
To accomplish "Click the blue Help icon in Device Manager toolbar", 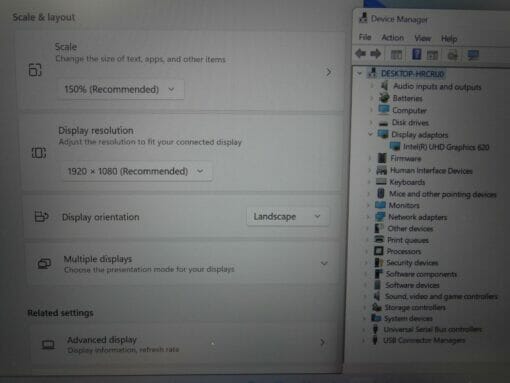I will 417,54.
